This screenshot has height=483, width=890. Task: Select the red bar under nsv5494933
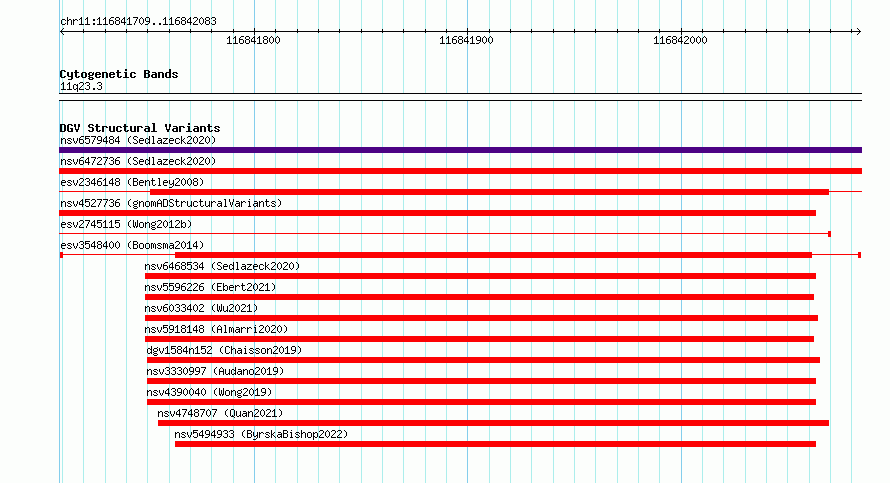point(495,444)
